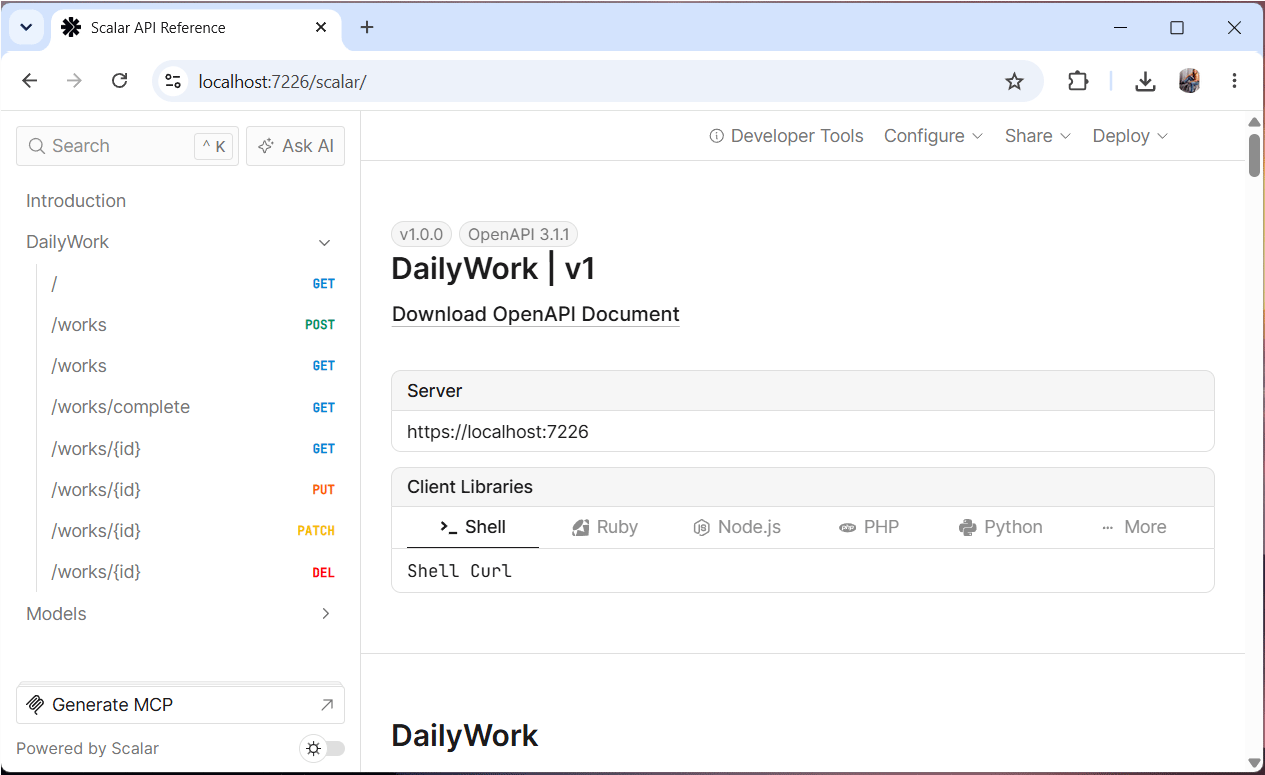Click the DailyWork | v1 title
Screen dimensions: 1265x775
click(x=493, y=269)
